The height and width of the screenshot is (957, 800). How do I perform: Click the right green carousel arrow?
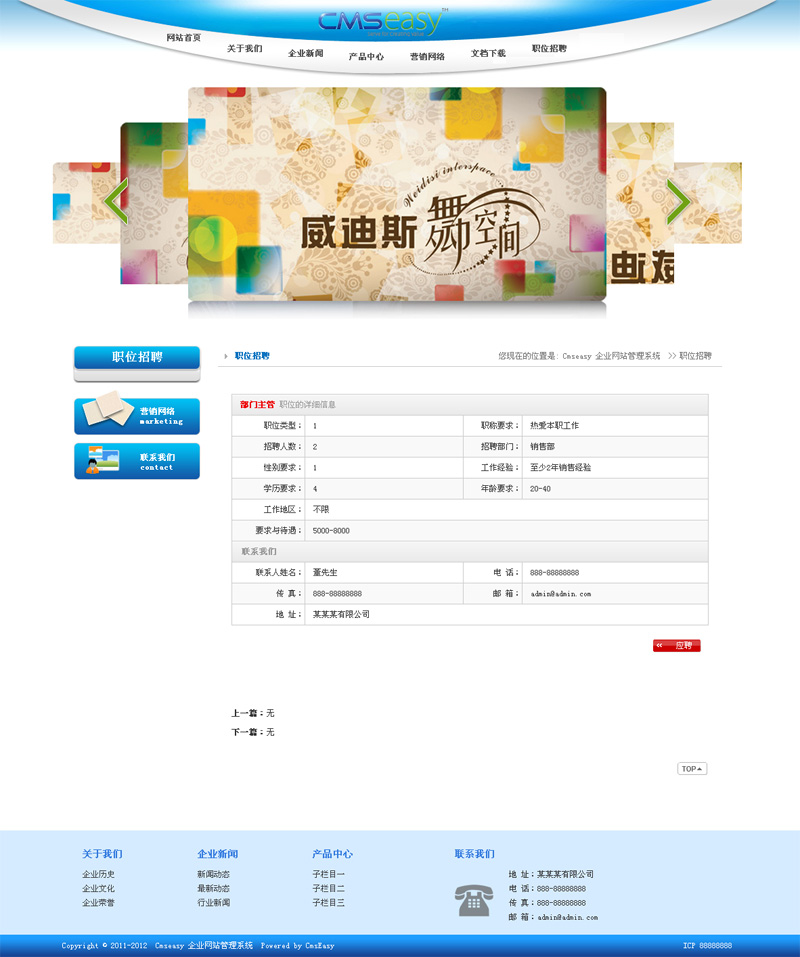(x=678, y=202)
